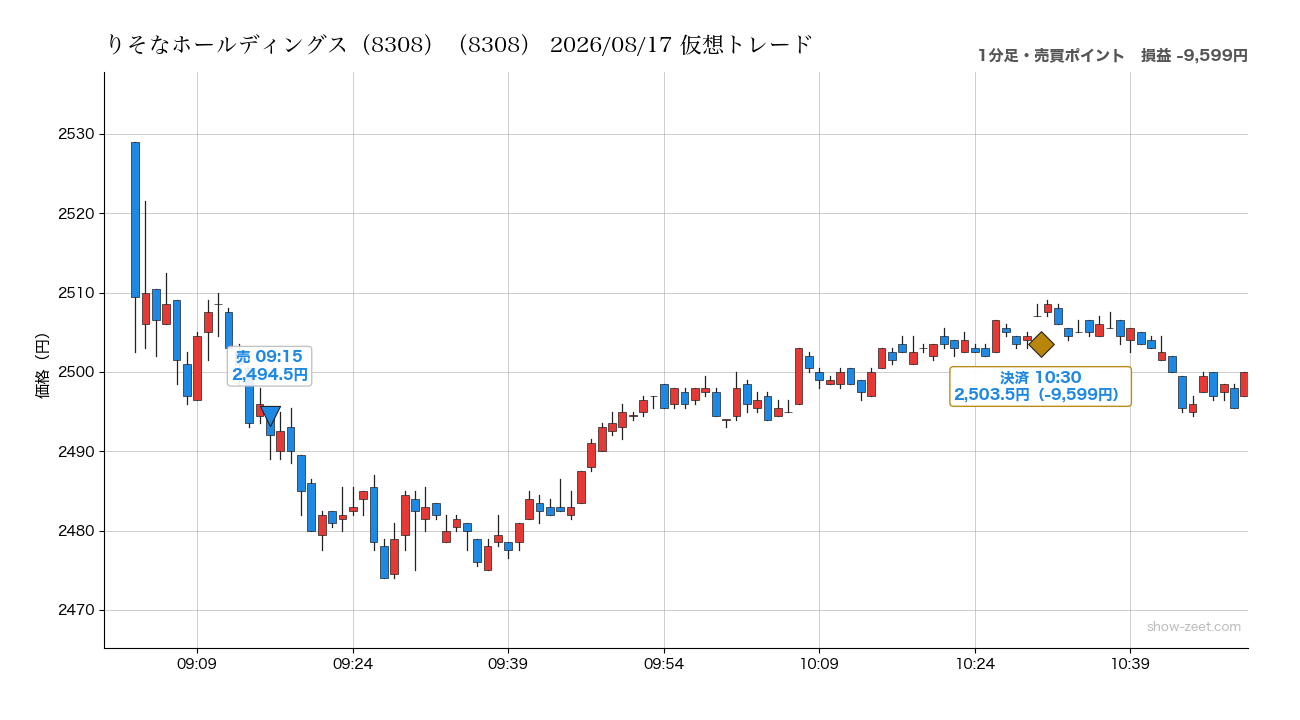Select the 2470 price axis label
This screenshot has width=1300, height=720.
pos(77,611)
